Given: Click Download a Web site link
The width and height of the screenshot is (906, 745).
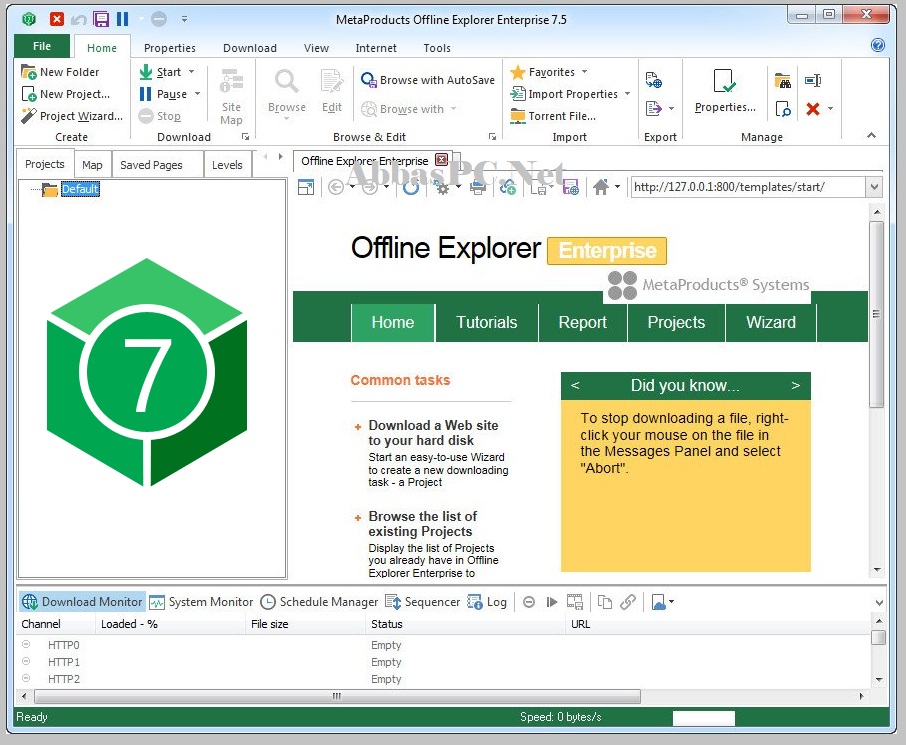Looking at the screenshot, I should click(x=433, y=433).
